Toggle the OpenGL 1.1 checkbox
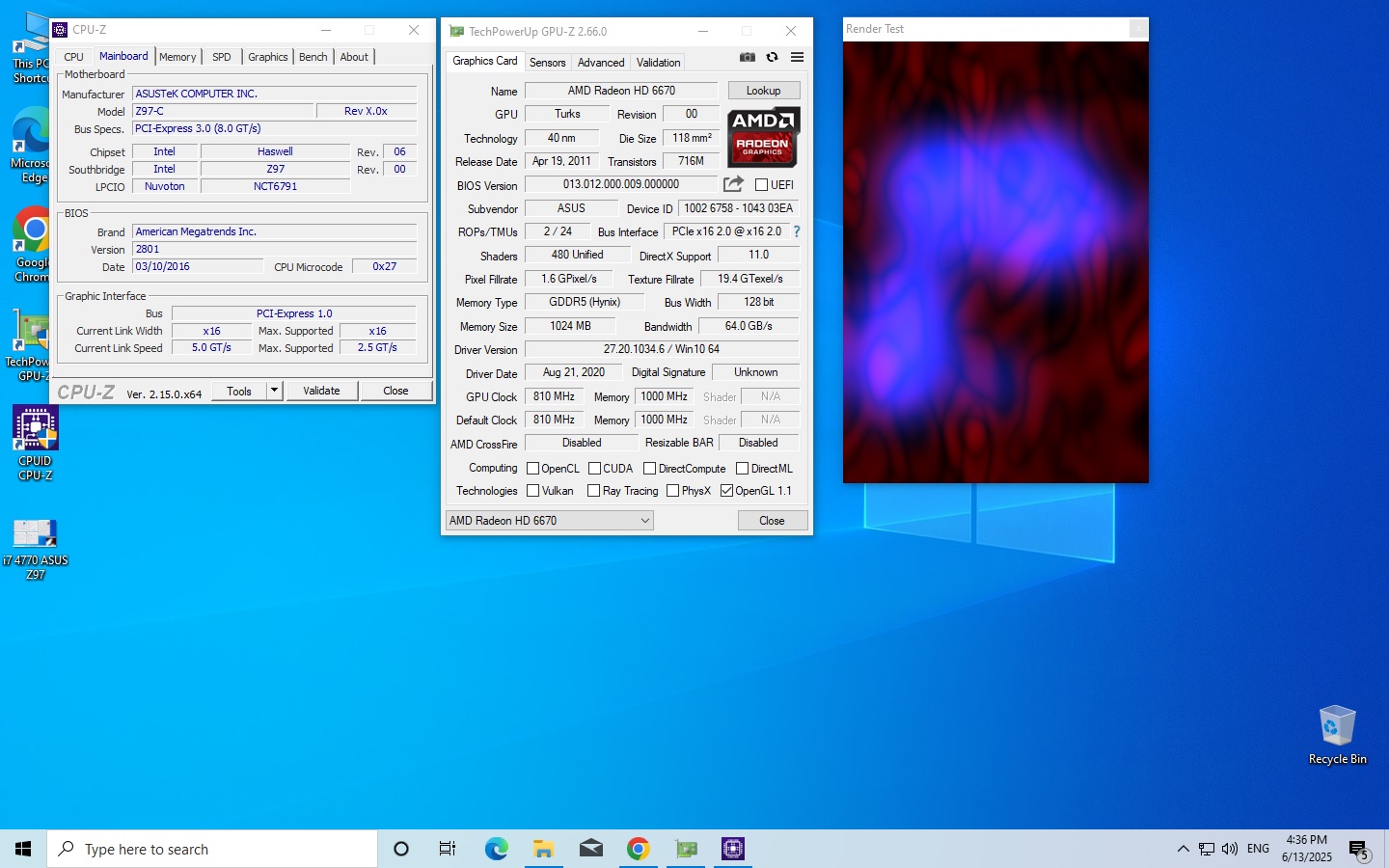Viewport: 1389px width, 868px height. (726, 491)
